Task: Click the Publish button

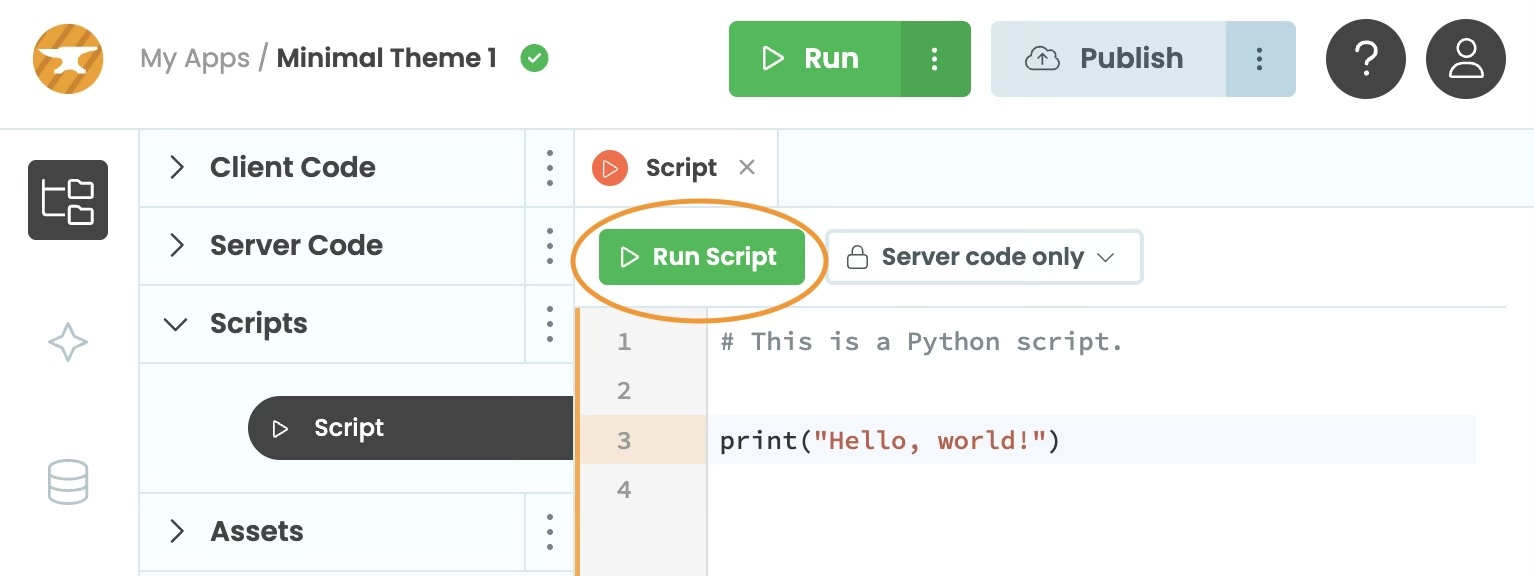Action: [1108, 59]
